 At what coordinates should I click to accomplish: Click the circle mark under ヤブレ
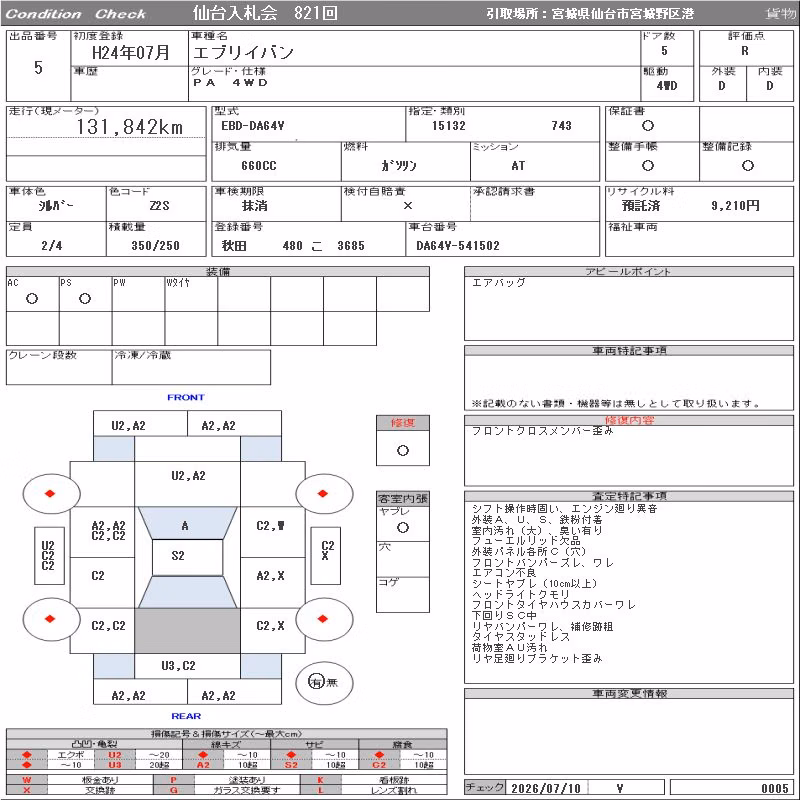point(403,528)
